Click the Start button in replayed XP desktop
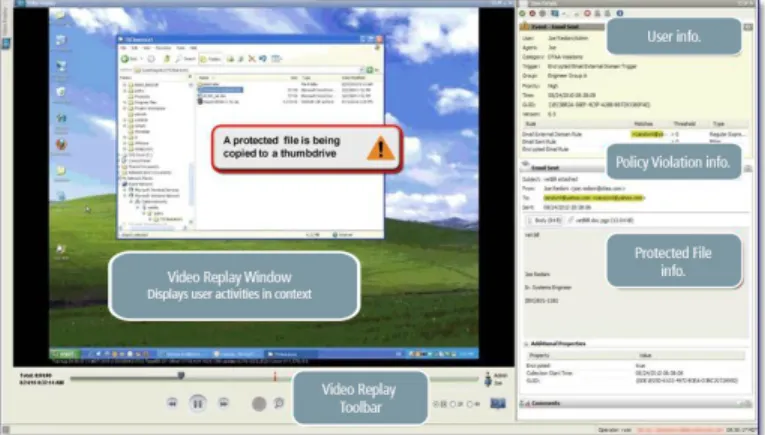765x435 pixels. click(x=65, y=354)
